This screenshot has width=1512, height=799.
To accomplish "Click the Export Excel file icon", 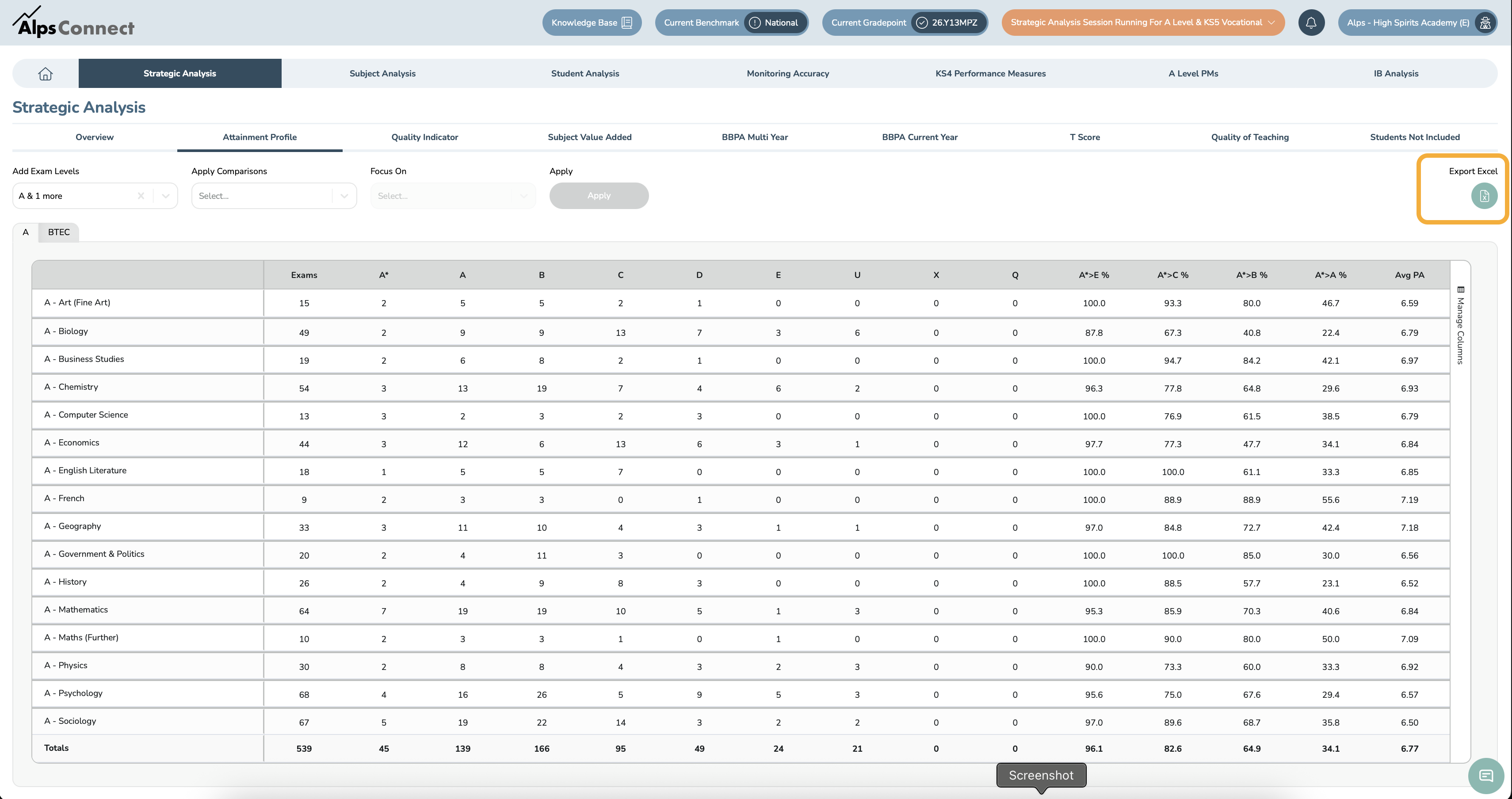I will tap(1484, 196).
